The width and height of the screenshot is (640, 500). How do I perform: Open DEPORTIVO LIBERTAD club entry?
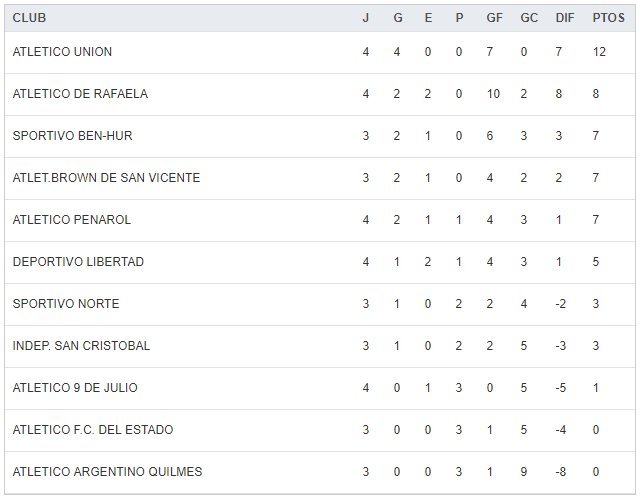(x=78, y=262)
